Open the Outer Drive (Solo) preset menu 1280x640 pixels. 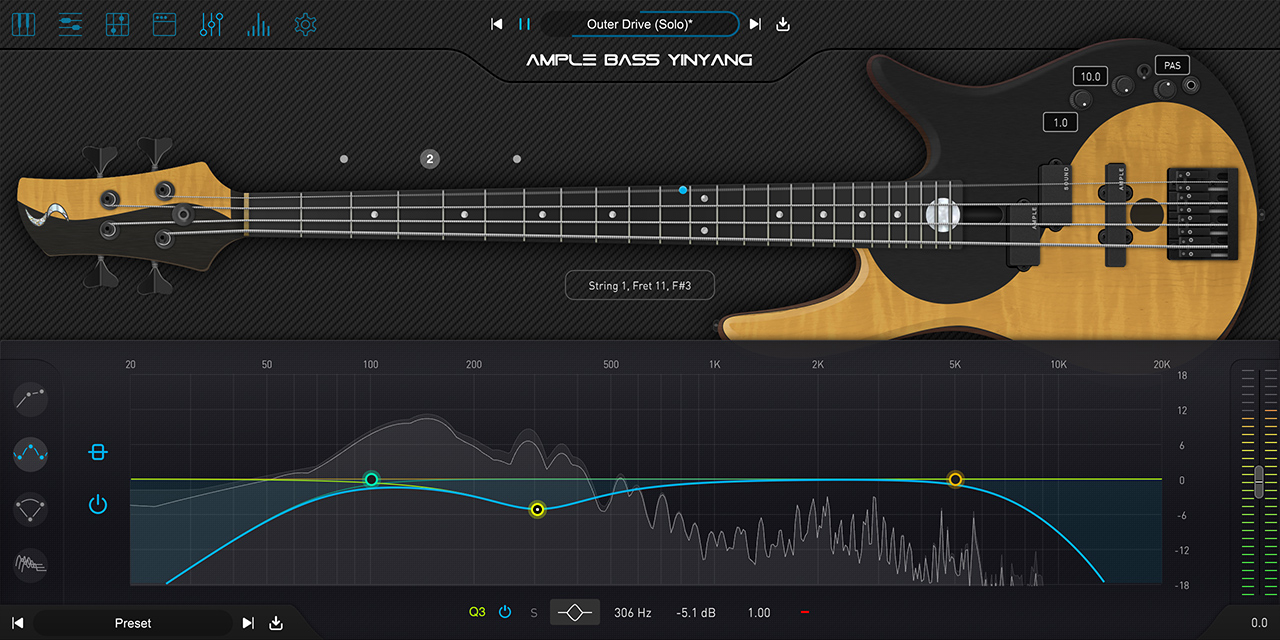(640, 24)
